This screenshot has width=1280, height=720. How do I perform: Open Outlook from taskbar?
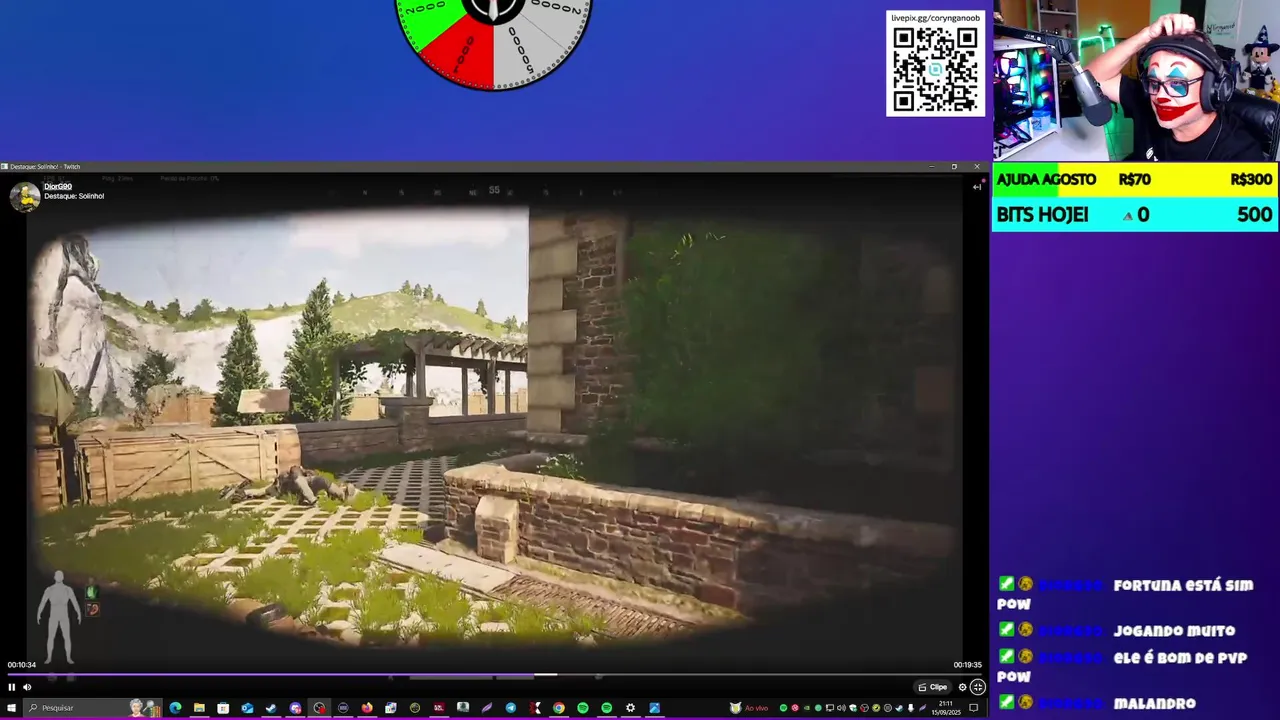[247, 708]
